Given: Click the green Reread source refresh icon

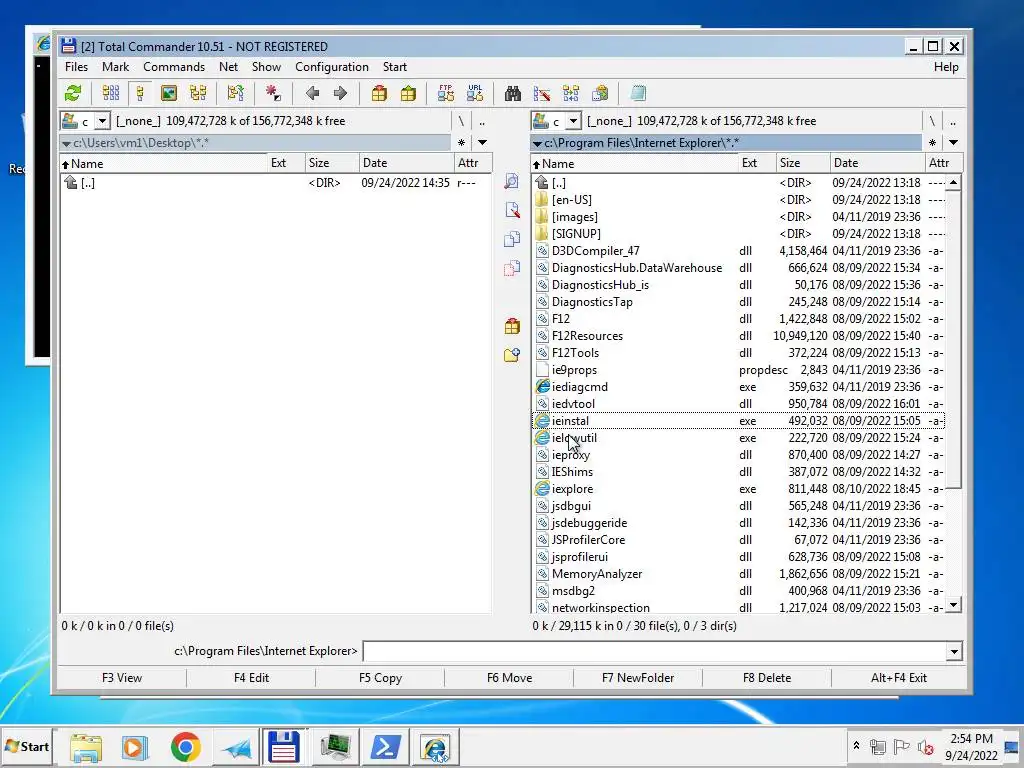Looking at the screenshot, I should [x=73, y=93].
